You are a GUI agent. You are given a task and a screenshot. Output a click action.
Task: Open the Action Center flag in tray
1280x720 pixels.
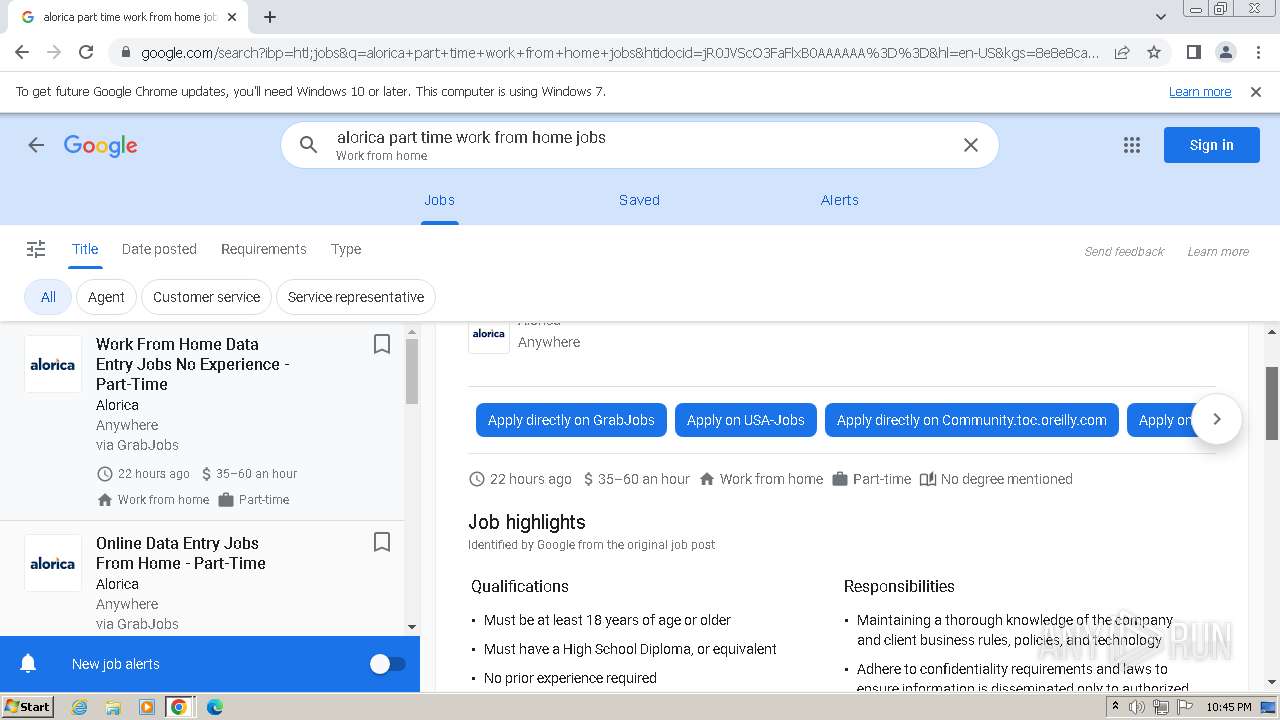[x=1185, y=707]
